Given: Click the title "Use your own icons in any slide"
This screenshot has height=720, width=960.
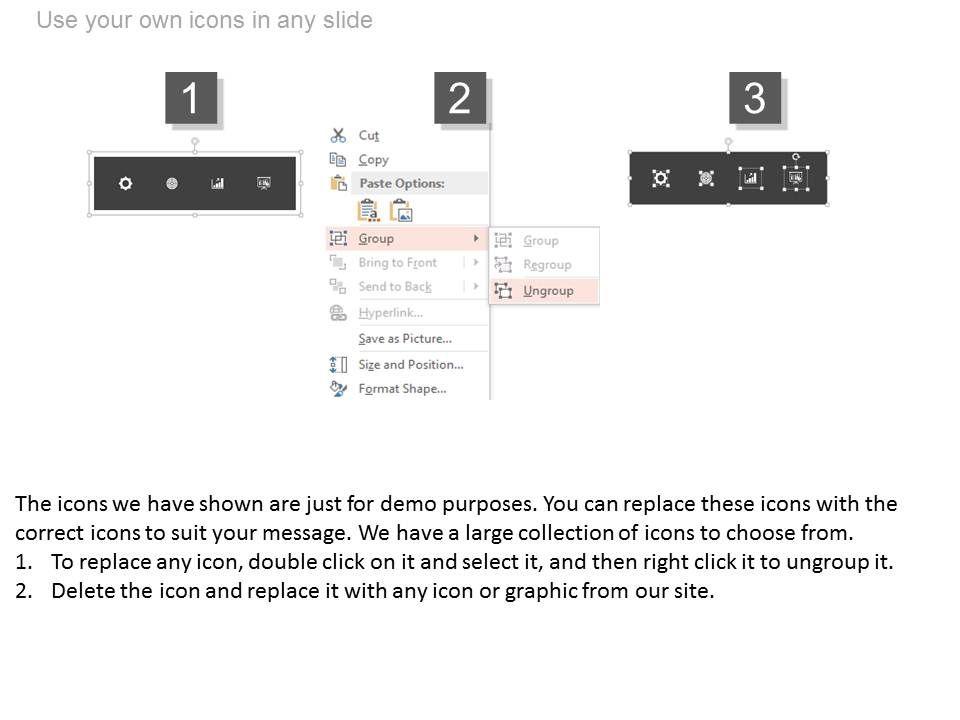Looking at the screenshot, I should point(204,20).
